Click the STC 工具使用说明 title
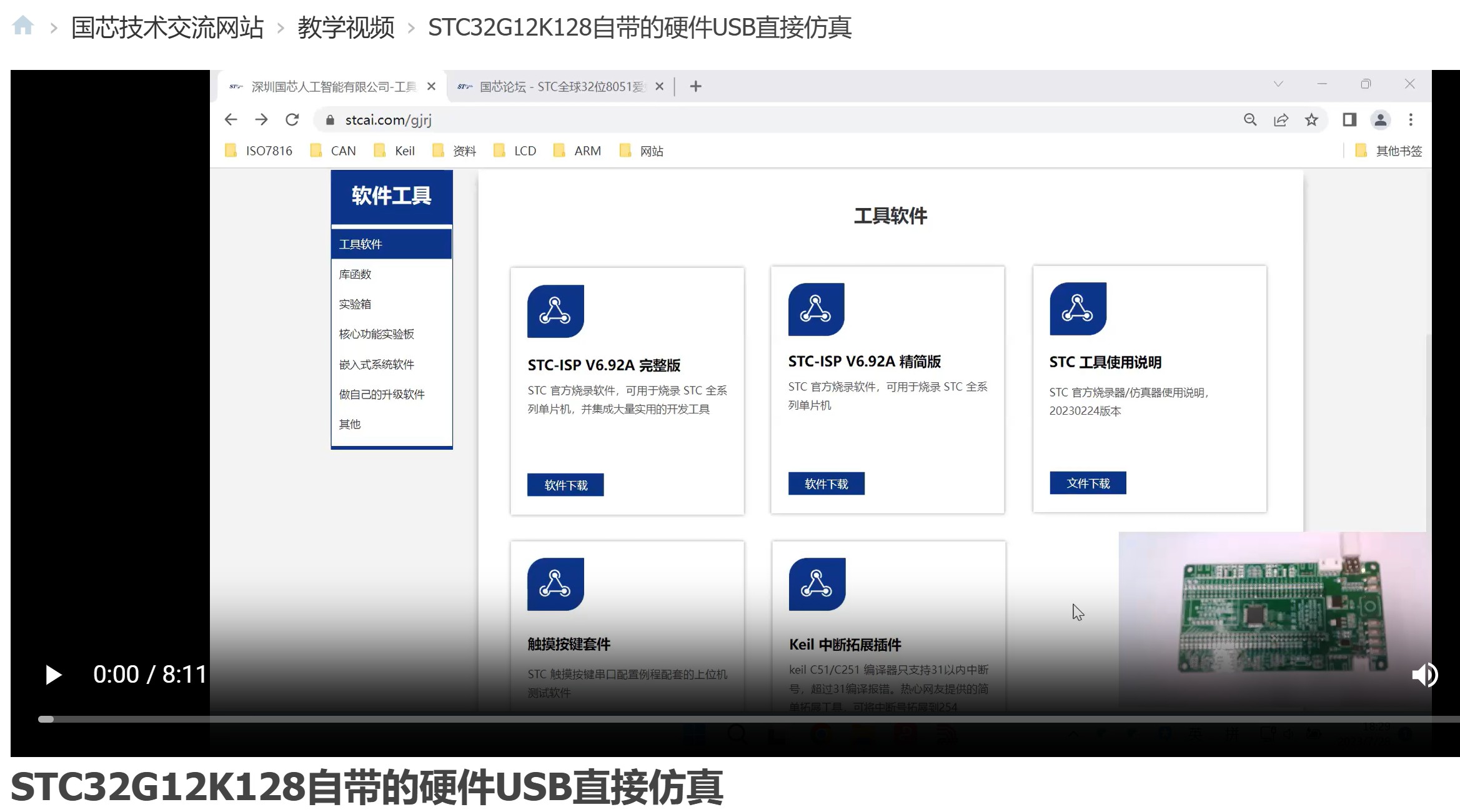 click(1105, 362)
